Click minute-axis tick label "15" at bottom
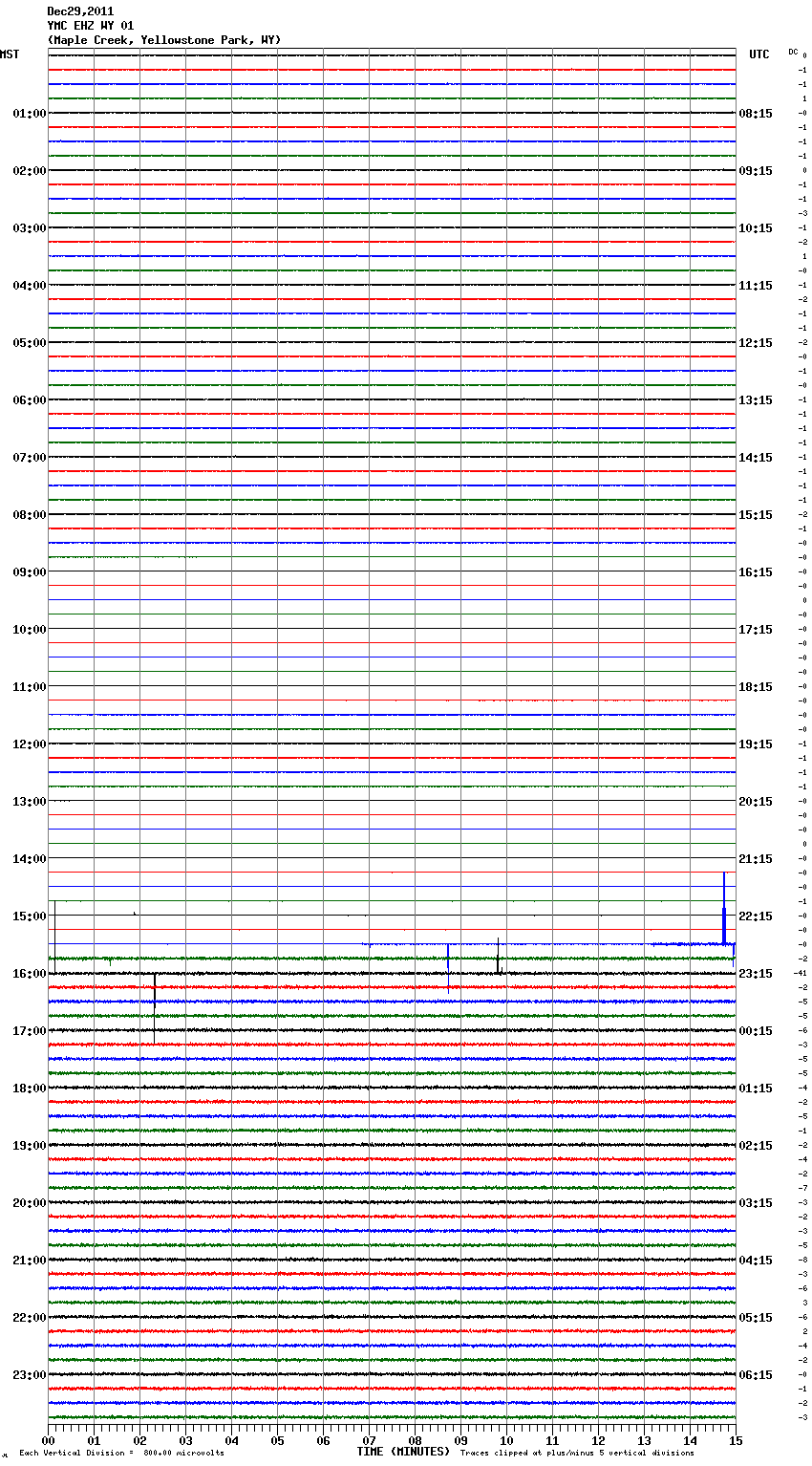 pos(737,1440)
